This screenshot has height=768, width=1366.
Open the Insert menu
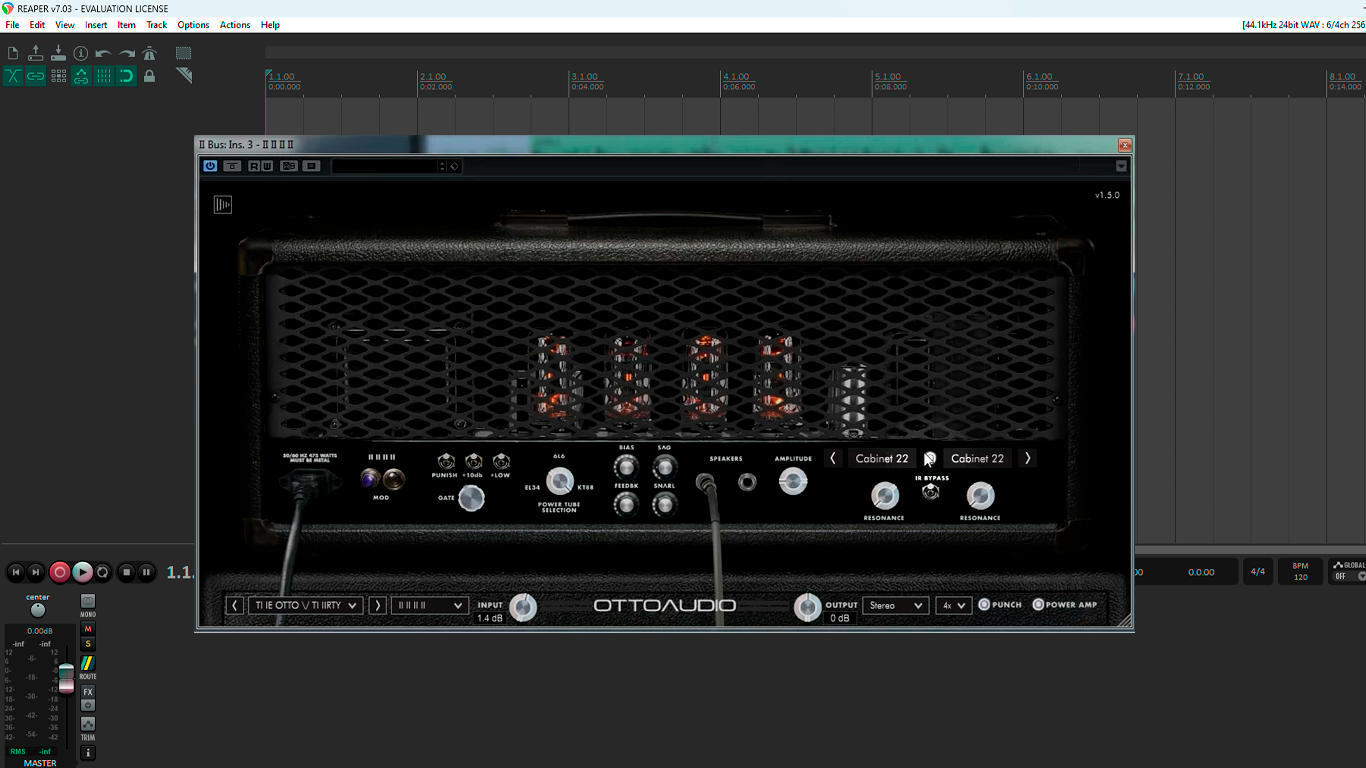pyautogui.click(x=96, y=25)
